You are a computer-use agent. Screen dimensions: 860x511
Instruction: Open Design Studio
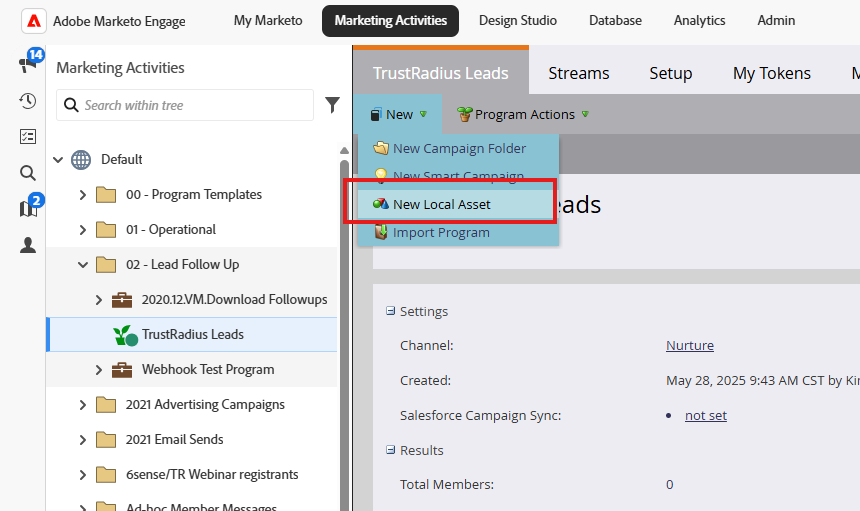click(x=518, y=21)
